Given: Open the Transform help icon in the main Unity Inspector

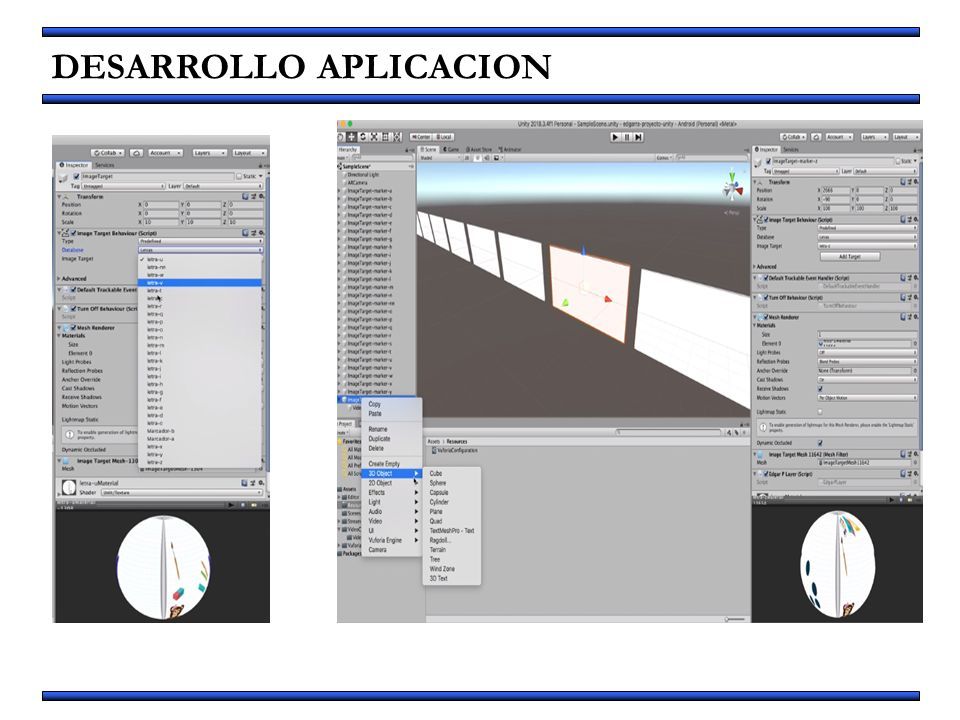Looking at the screenshot, I should [x=903, y=182].
